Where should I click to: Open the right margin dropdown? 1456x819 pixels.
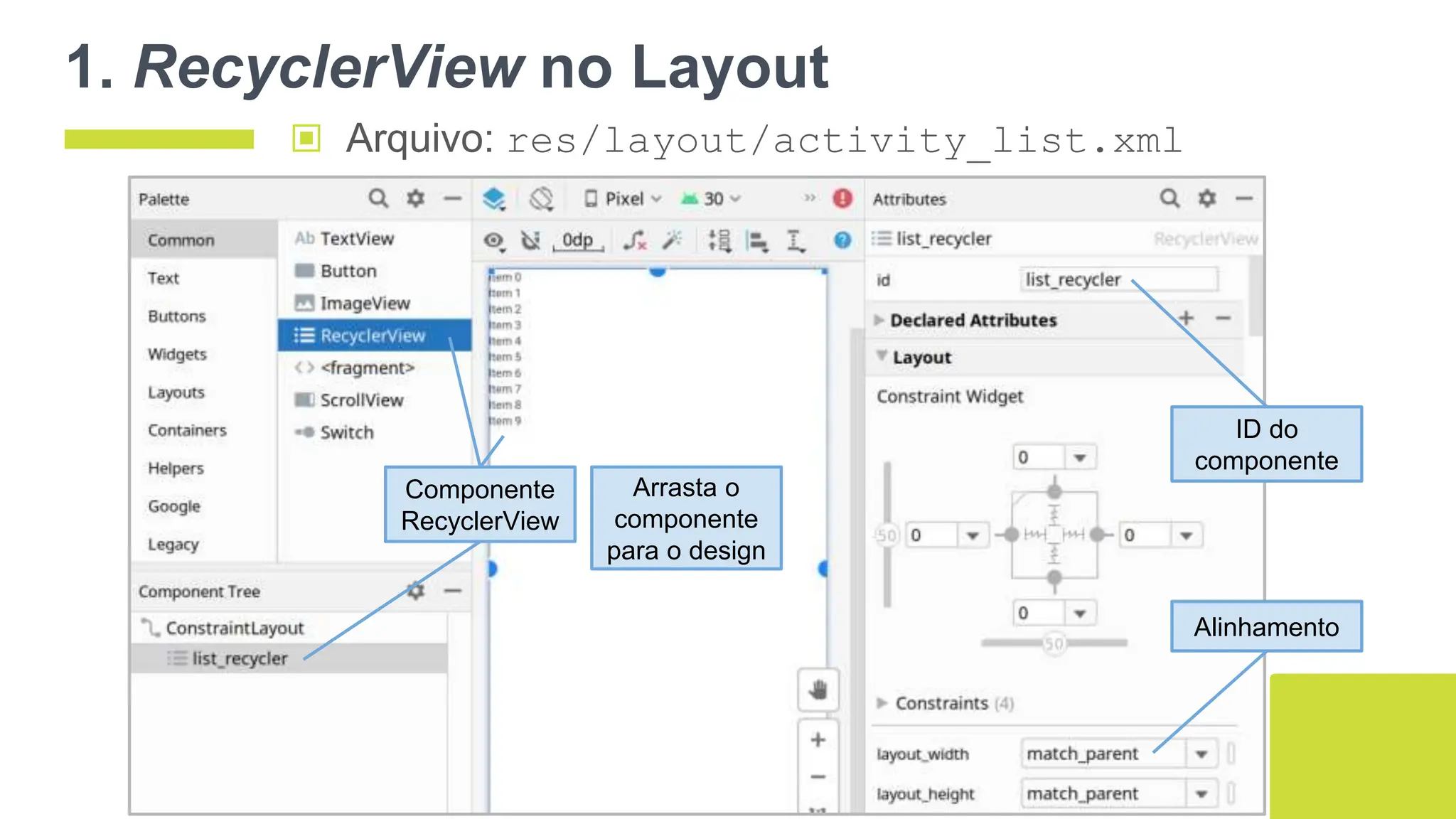click(x=1186, y=535)
